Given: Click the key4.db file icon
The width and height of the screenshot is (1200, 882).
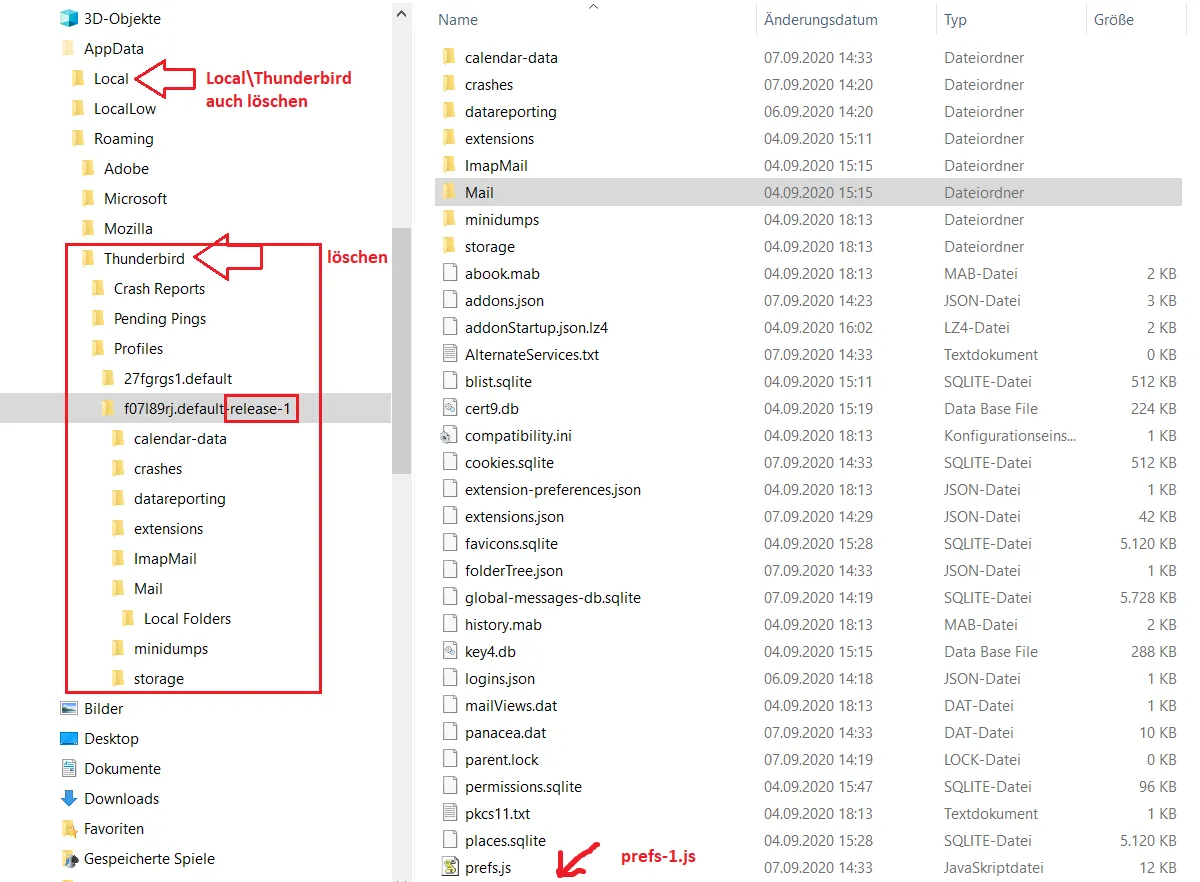Looking at the screenshot, I should tap(449, 651).
